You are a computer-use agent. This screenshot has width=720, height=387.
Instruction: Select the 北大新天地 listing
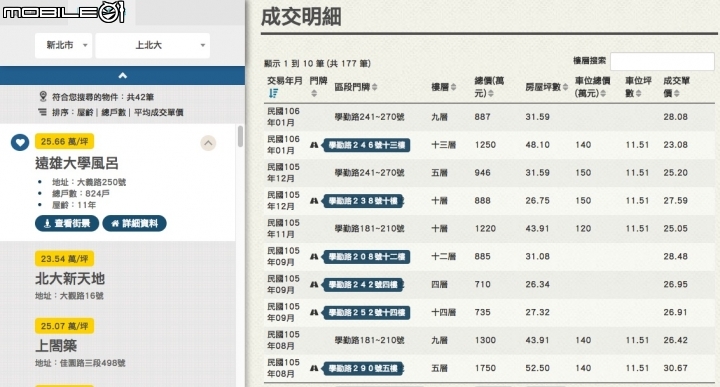(70, 279)
